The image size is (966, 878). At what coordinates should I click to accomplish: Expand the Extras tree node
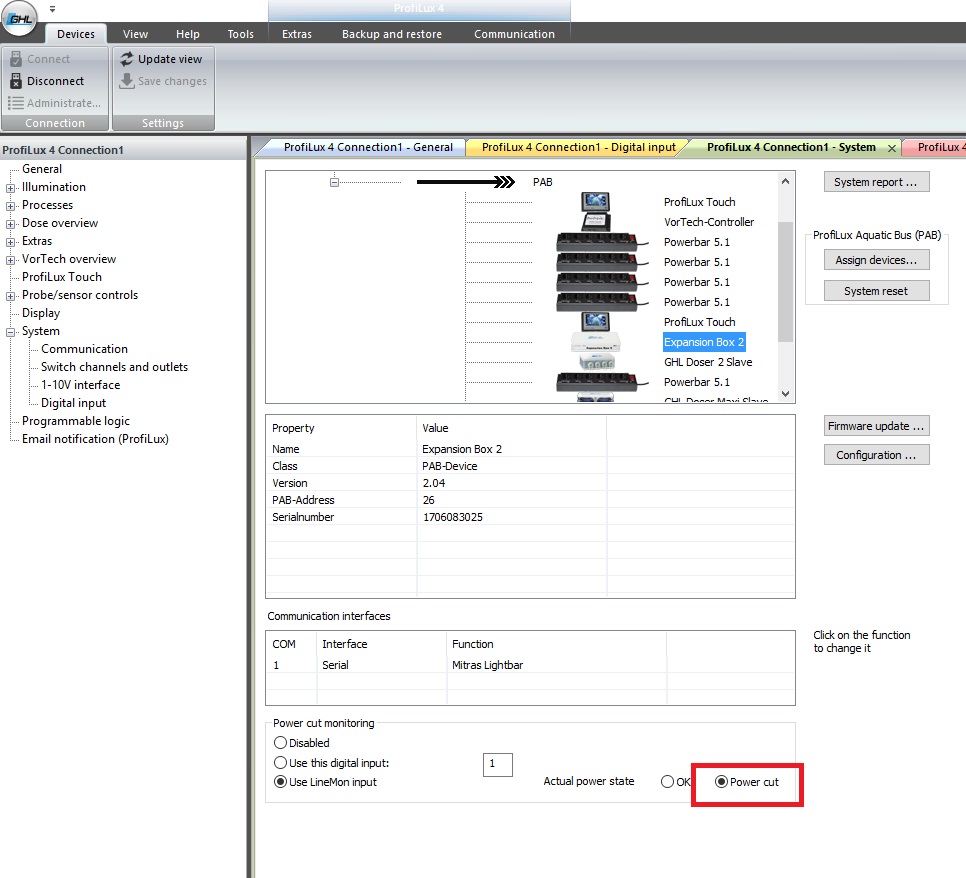[x=10, y=242]
